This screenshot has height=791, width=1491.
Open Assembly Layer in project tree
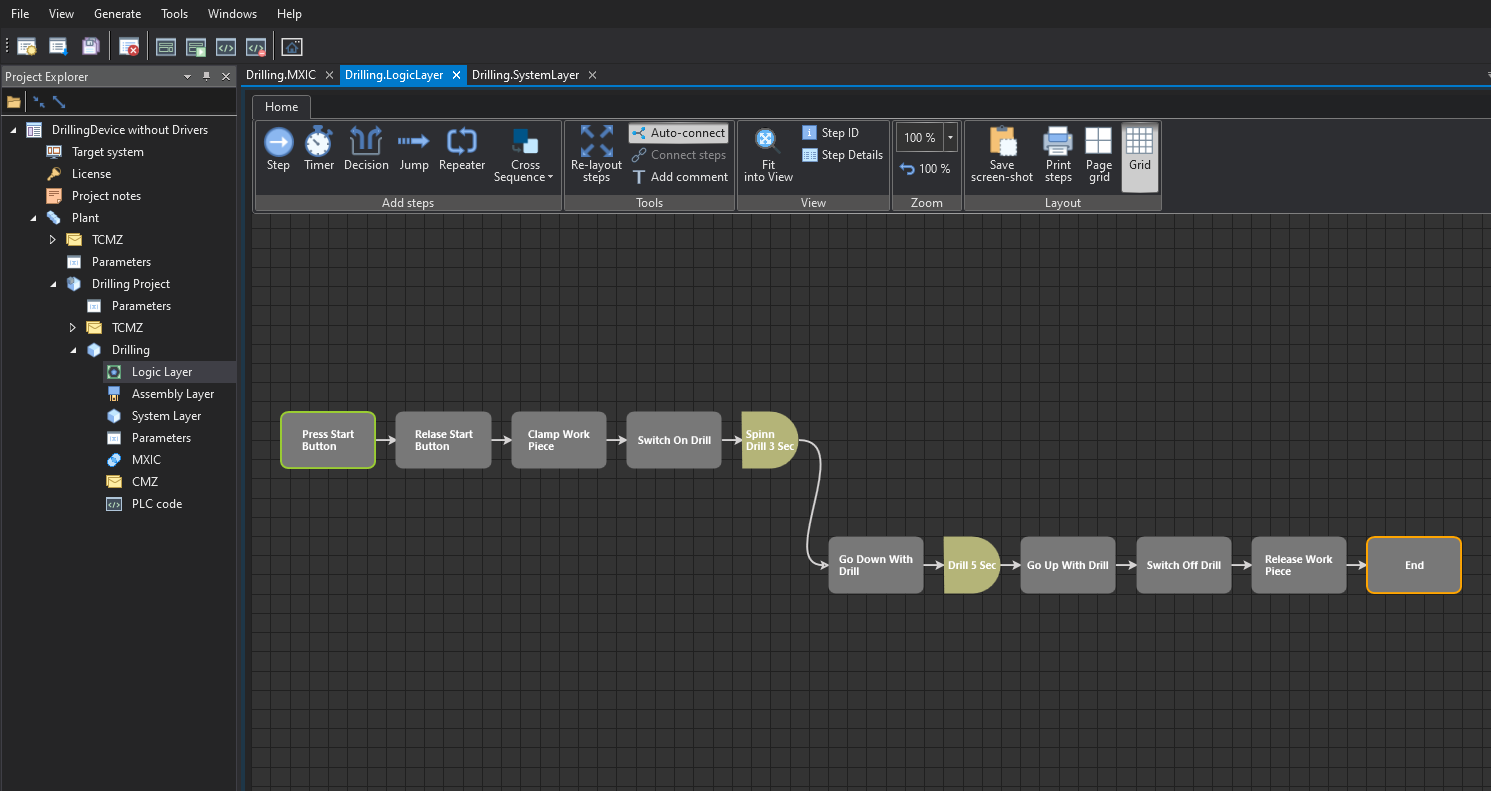click(172, 394)
